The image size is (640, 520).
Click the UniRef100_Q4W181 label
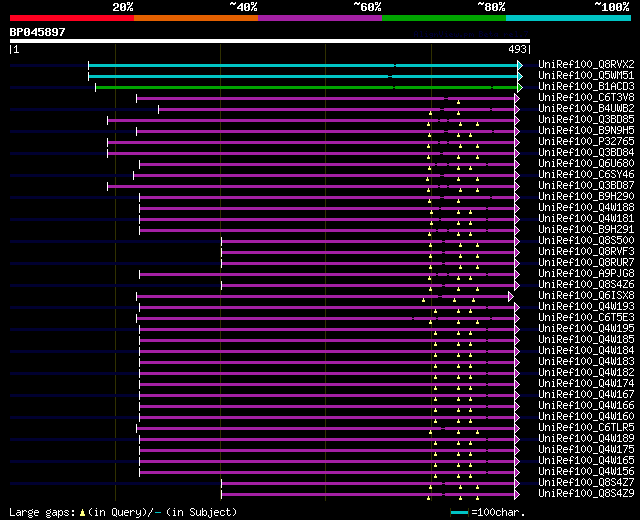tap(586, 219)
